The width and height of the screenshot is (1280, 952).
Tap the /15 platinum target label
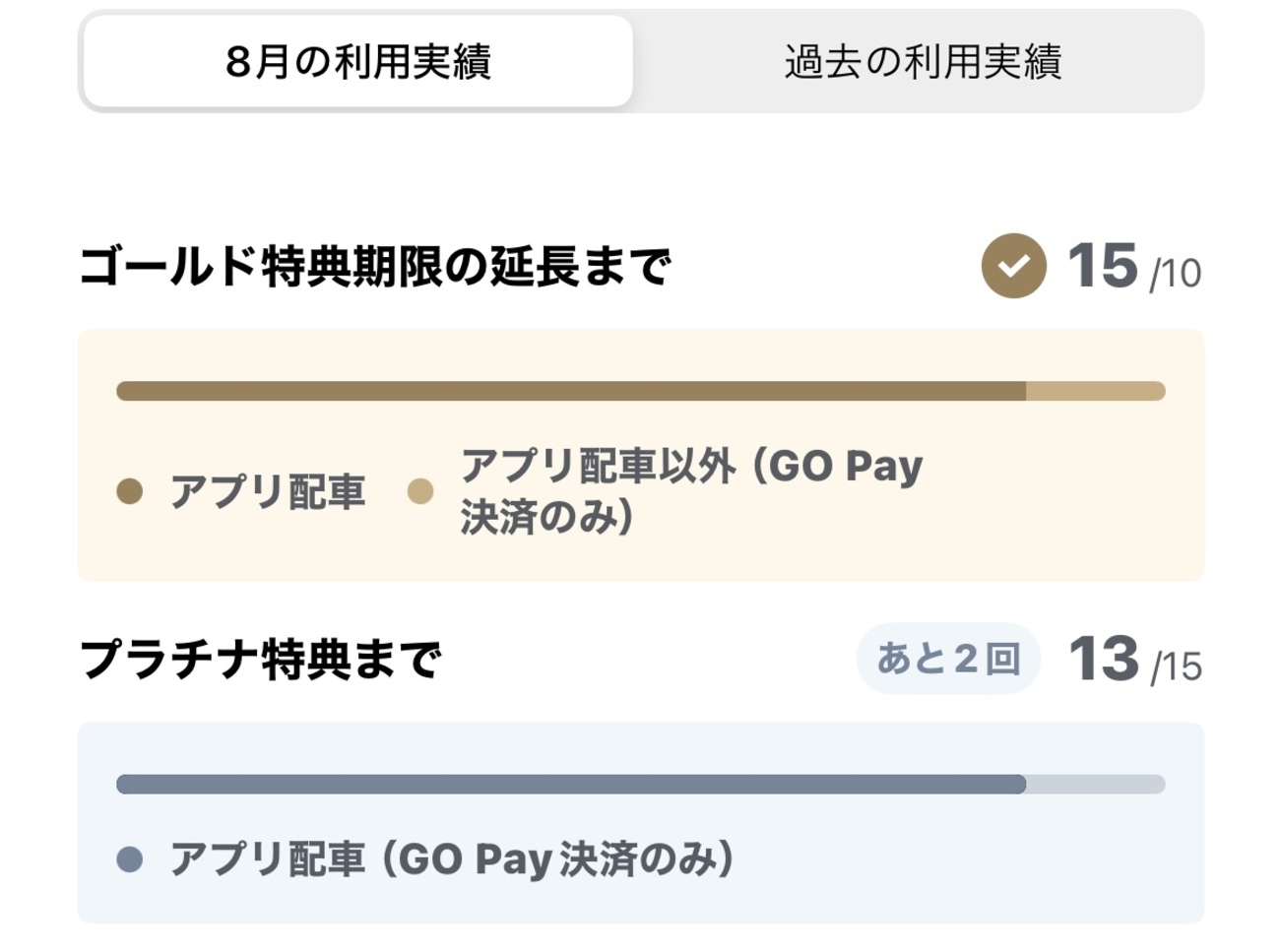click(x=1176, y=667)
